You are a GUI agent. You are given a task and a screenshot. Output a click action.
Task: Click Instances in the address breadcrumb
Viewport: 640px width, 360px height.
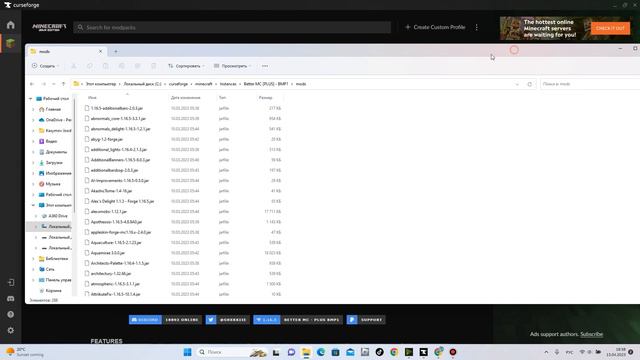(228, 84)
